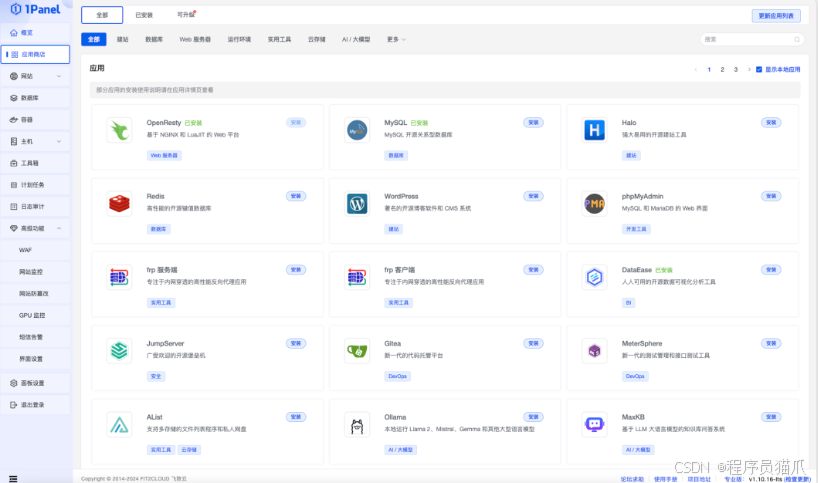Install WordPress with its 安装 button
The width and height of the screenshot is (818, 483).
click(x=533, y=196)
